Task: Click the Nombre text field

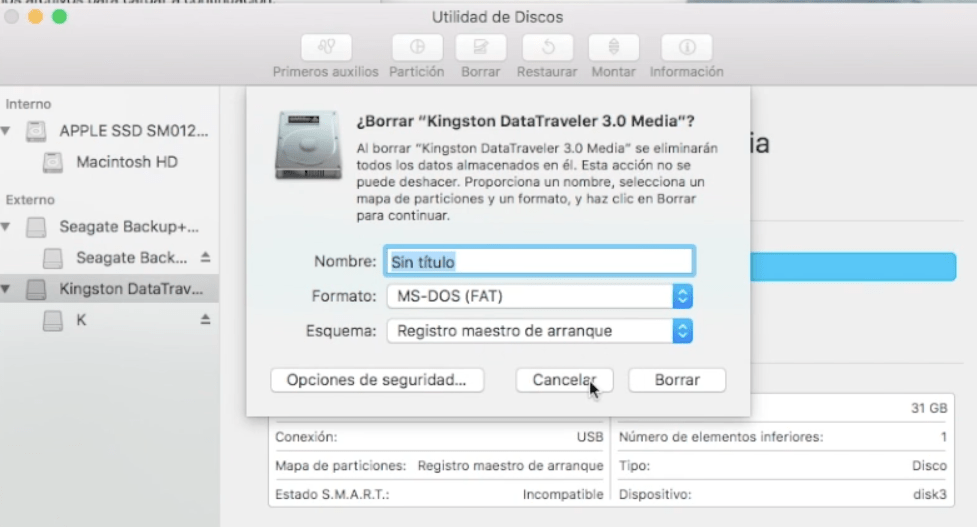Action: [x=538, y=262]
